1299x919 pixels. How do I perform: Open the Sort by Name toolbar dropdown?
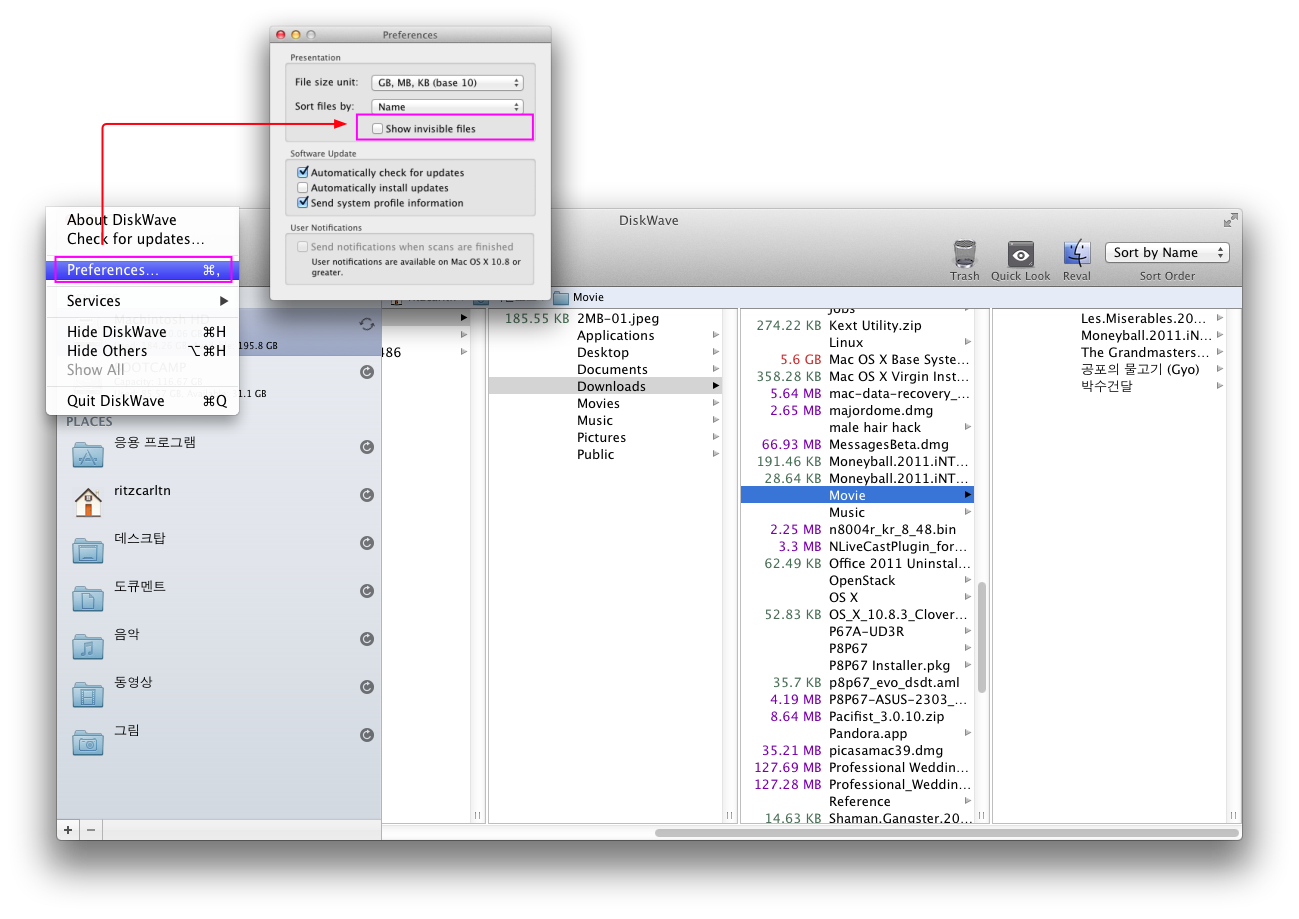1167,253
